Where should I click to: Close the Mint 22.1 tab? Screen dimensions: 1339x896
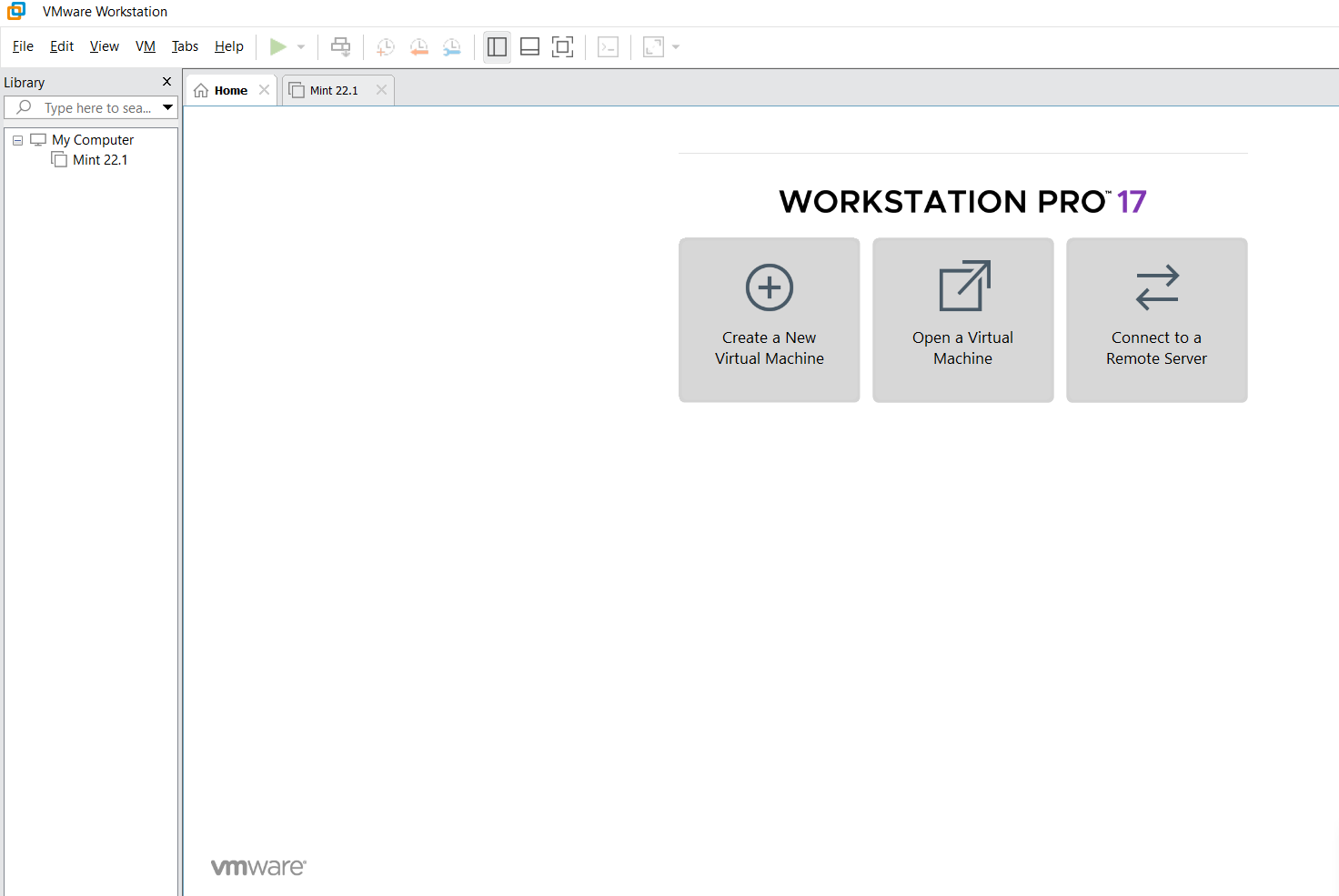[381, 90]
